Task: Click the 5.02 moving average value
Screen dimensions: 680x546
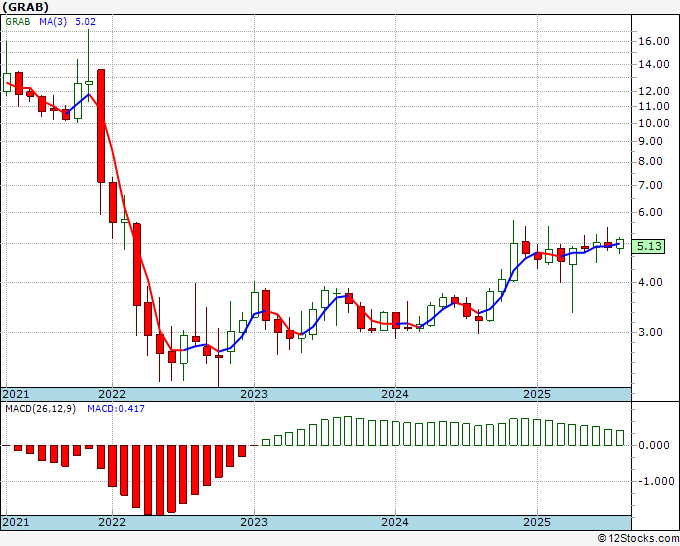Action: click(x=85, y=22)
